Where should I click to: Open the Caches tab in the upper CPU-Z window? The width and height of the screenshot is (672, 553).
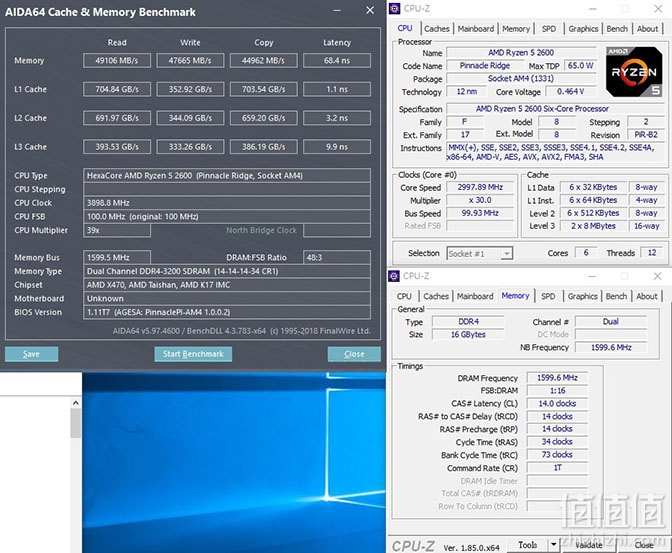[x=437, y=29]
